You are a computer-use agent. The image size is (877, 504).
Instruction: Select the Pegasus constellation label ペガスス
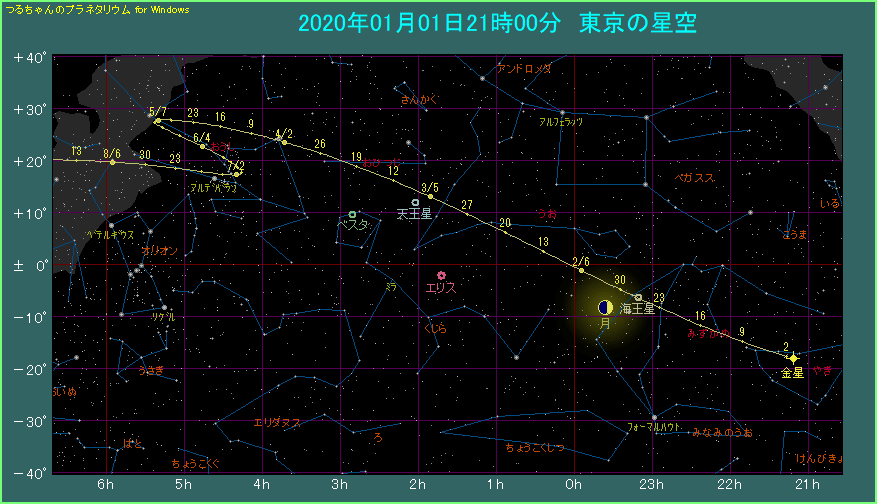click(x=694, y=177)
